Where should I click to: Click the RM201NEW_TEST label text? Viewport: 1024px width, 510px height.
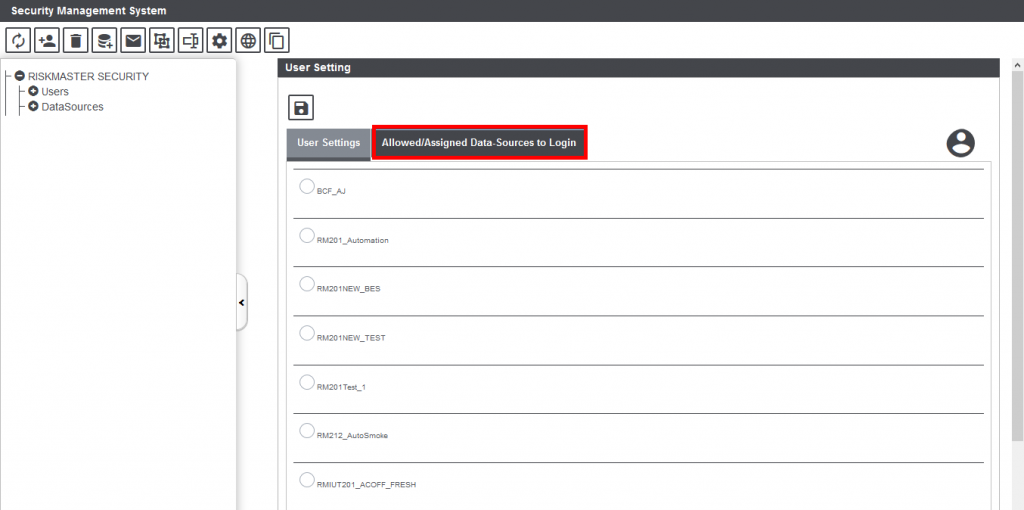coord(351,338)
